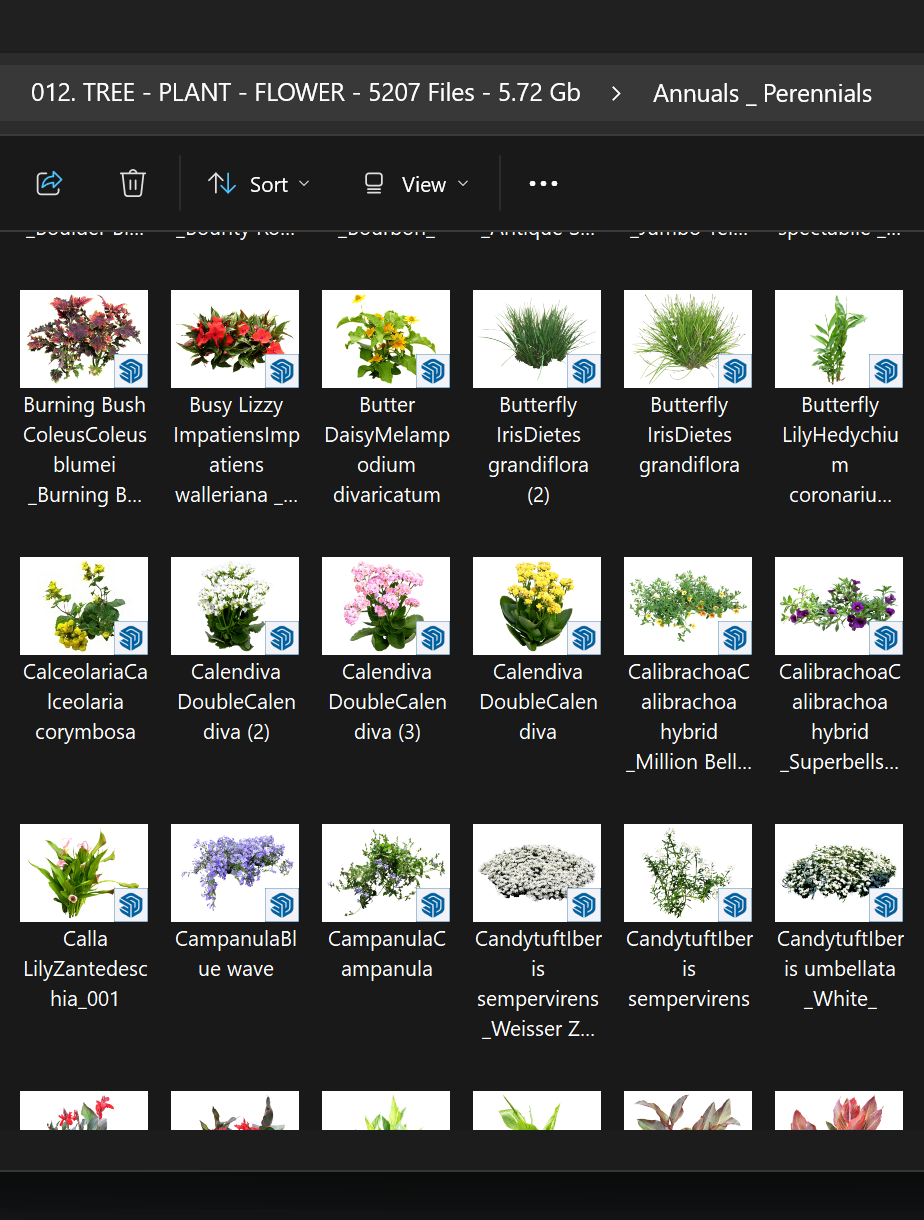This screenshot has width=924, height=1220.
Task: Click the 'Busy Lizzy ImpatiensImpatiens walleriana' file name
Action: coord(236,450)
